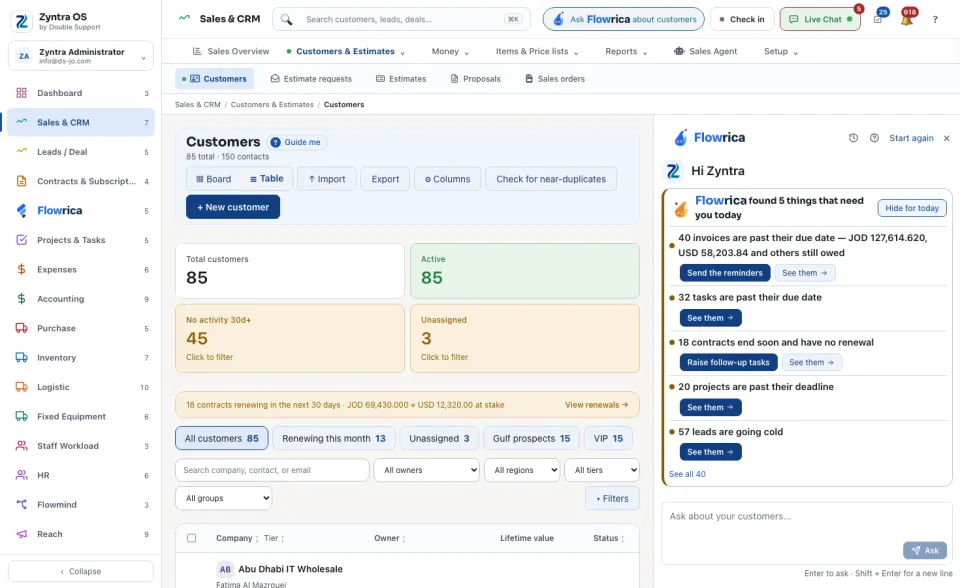Open the Estimate requests tab

click(311, 78)
